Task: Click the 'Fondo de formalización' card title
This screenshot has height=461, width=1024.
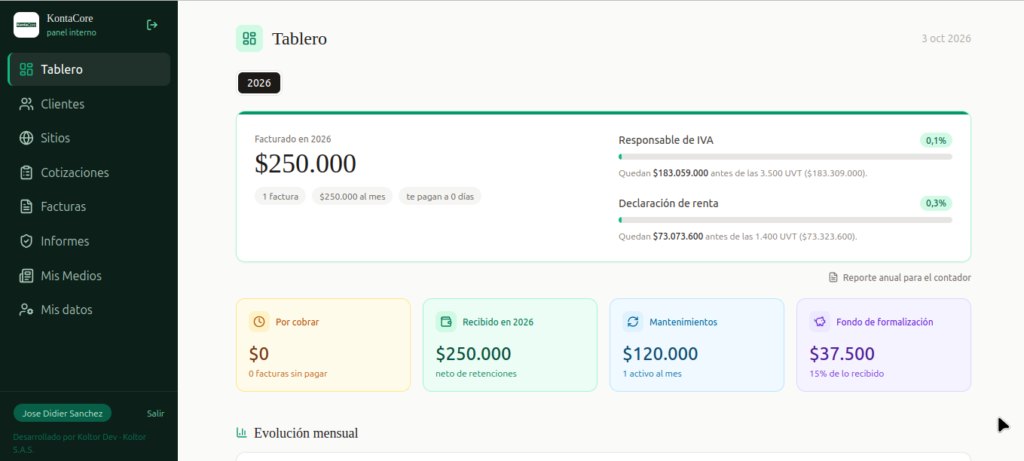Action: (x=884, y=322)
